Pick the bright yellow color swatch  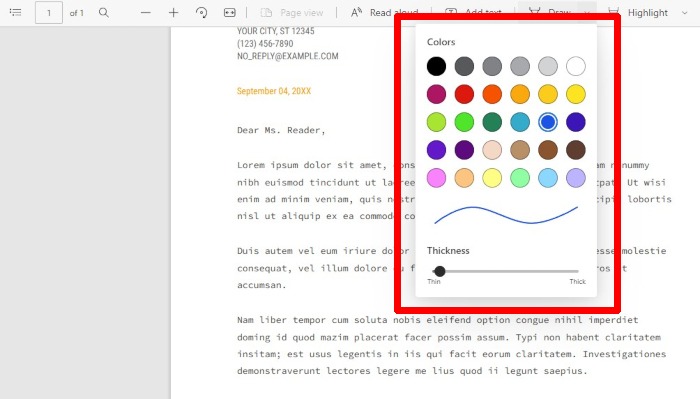[x=576, y=94]
